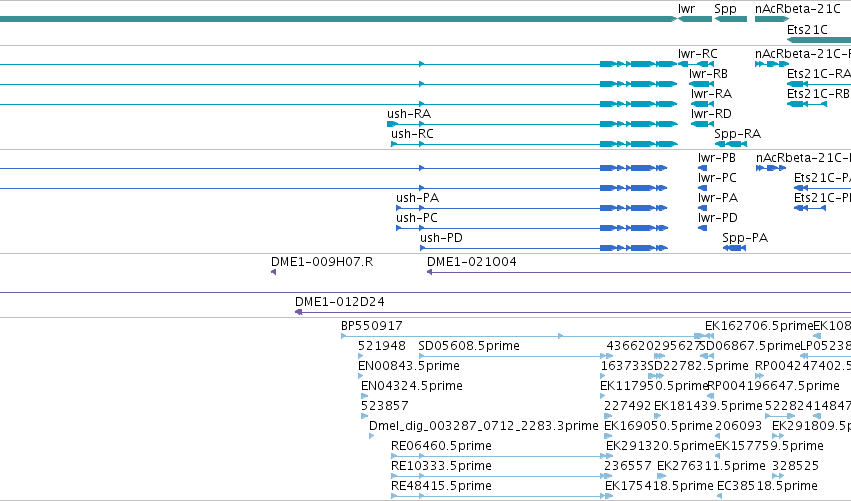Click the BP550917 EST label
This screenshot has width=851, height=501.
click(x=372, y=326)
